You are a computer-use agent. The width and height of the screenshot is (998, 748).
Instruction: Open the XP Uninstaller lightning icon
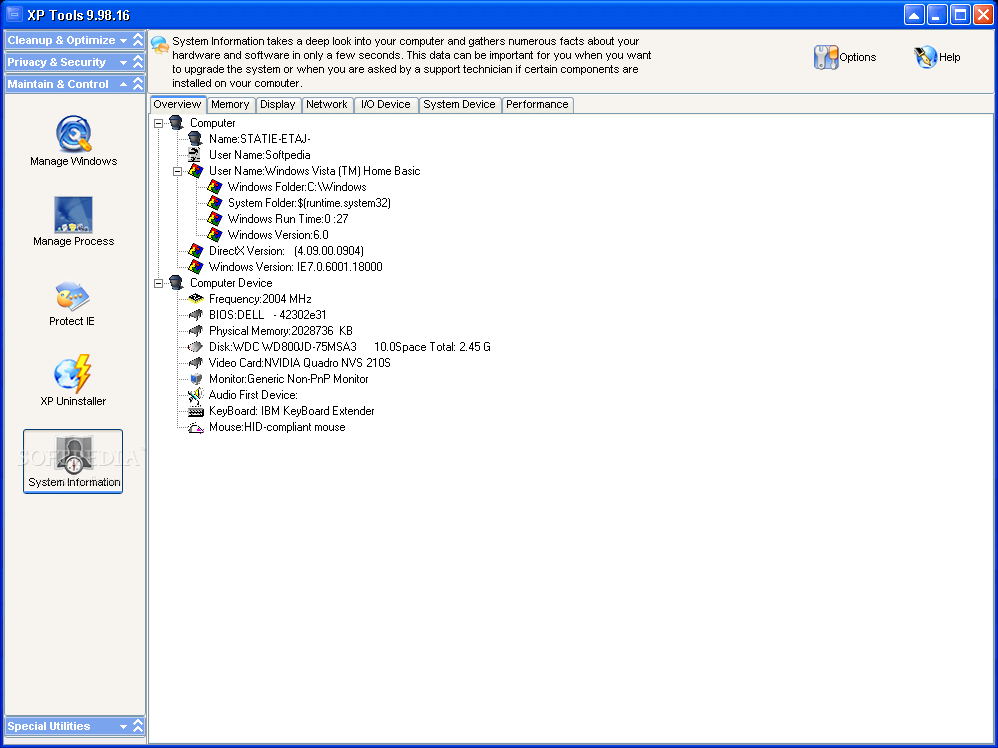tap(73, 374)
